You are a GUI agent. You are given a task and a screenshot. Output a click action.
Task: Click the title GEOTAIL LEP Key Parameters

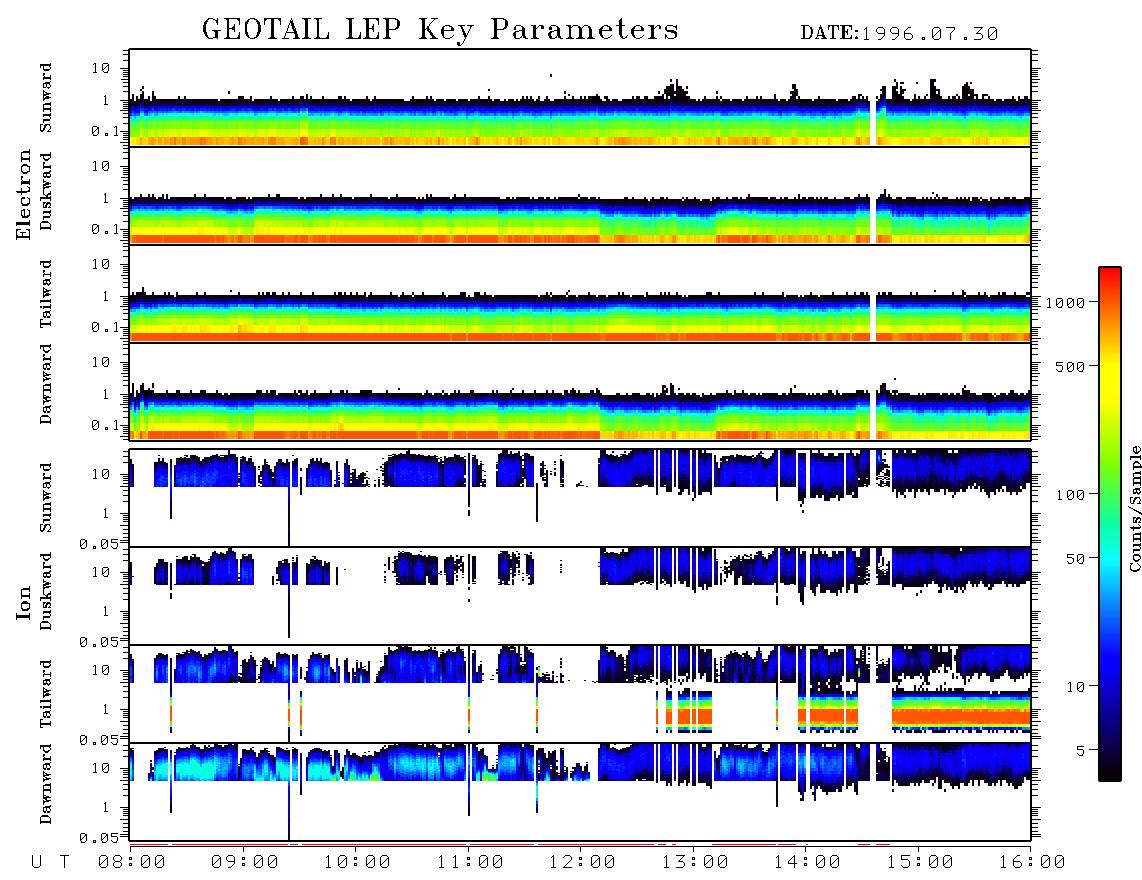(440, 30)
